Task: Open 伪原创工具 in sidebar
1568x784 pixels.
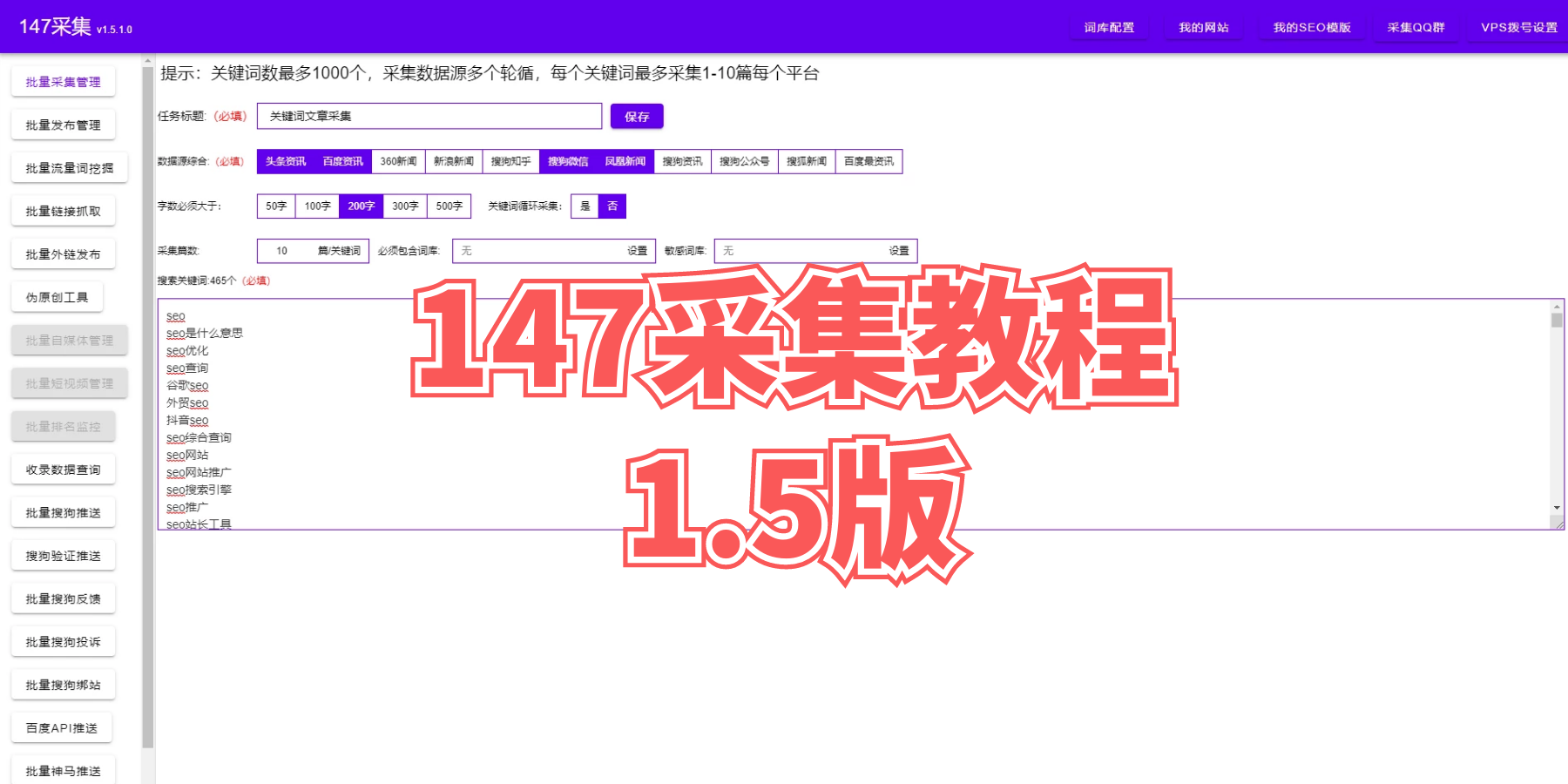Action: tap(57, 297)
